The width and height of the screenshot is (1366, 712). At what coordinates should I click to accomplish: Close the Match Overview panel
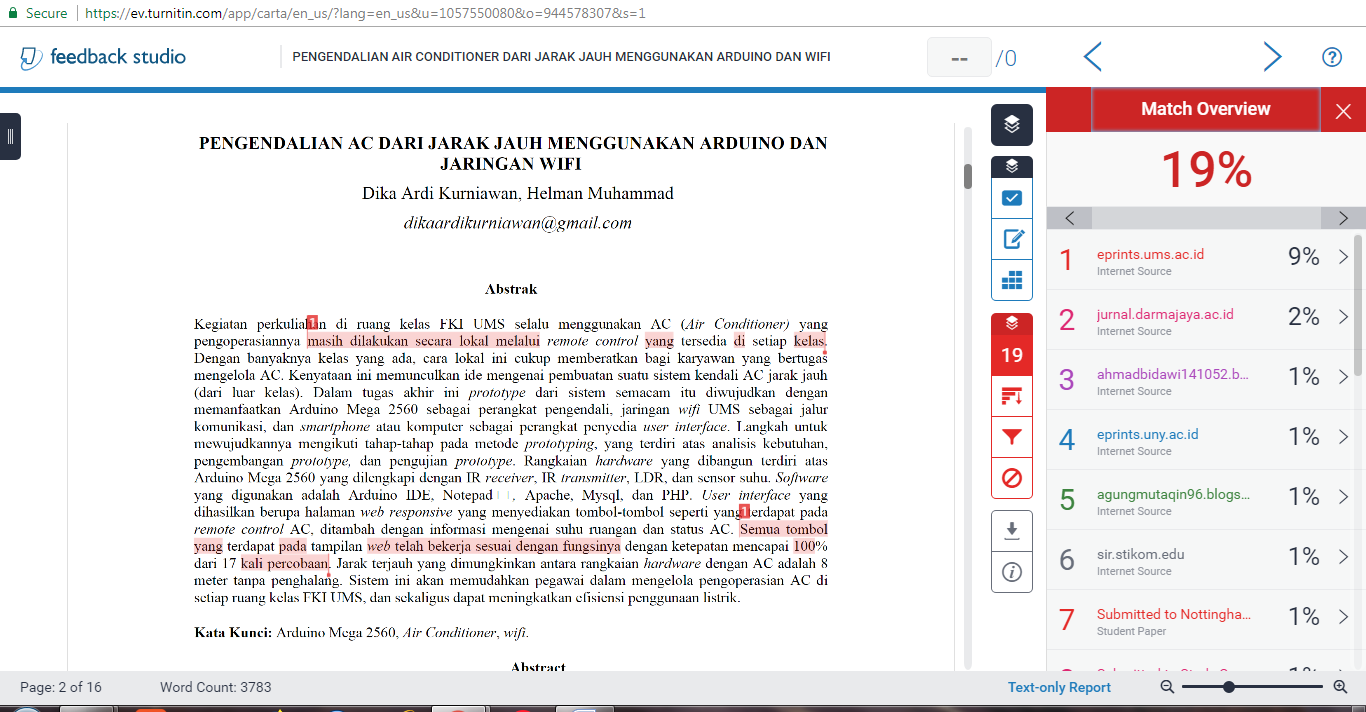coord(1343,111)
